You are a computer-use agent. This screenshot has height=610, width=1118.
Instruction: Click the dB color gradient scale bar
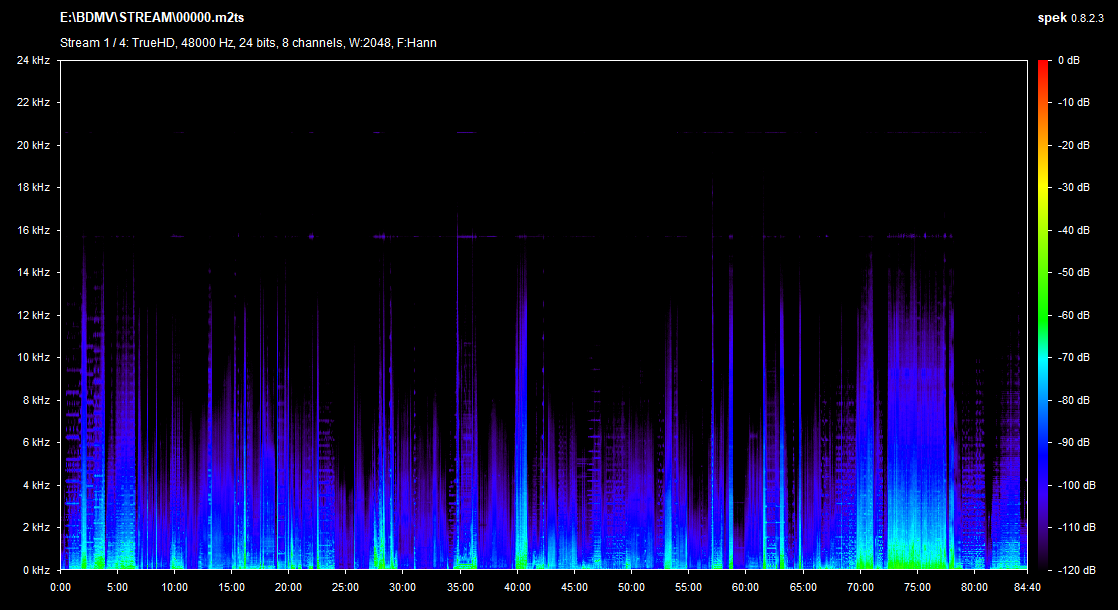1043,314
